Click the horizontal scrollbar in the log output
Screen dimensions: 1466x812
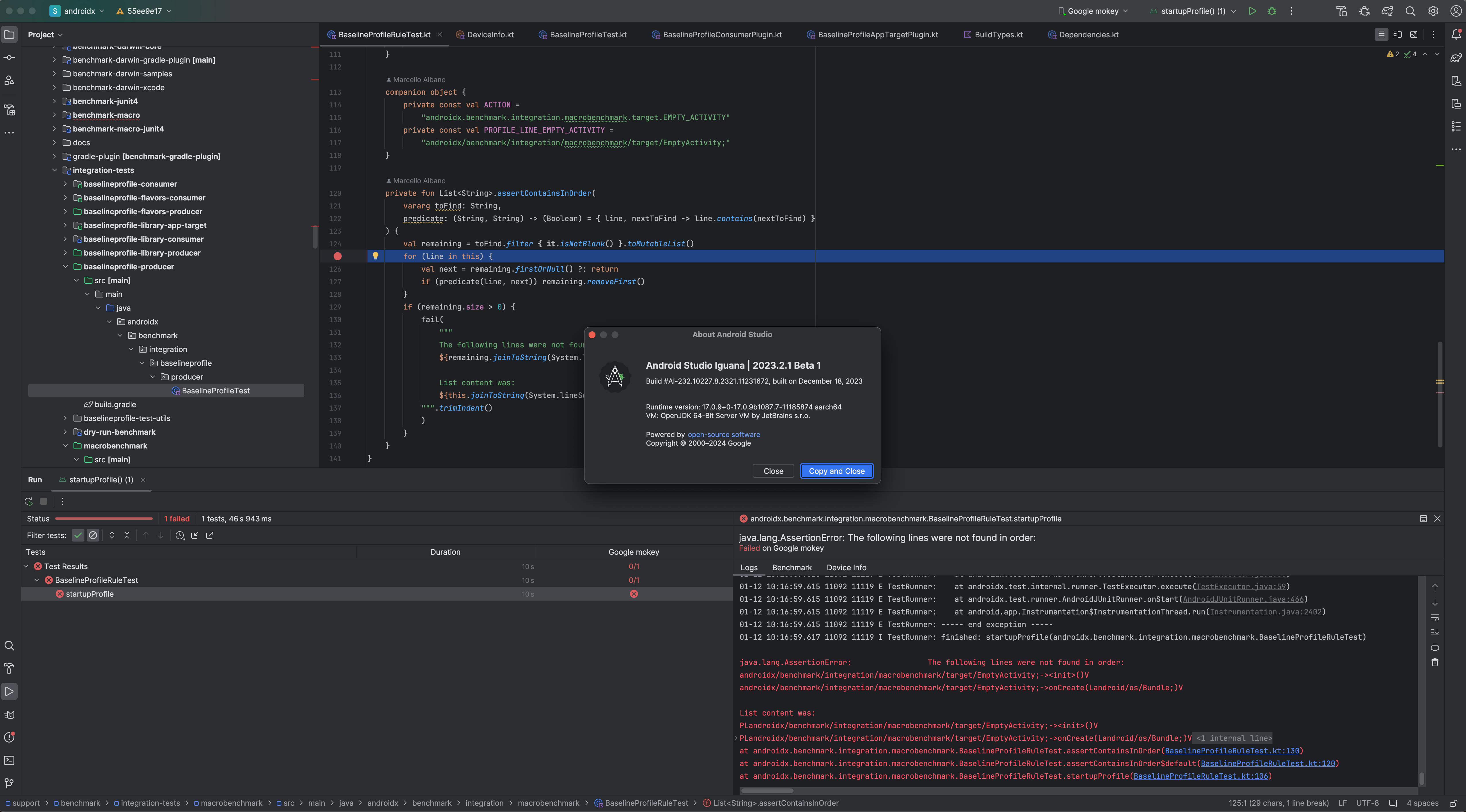(x=767, y=790)
